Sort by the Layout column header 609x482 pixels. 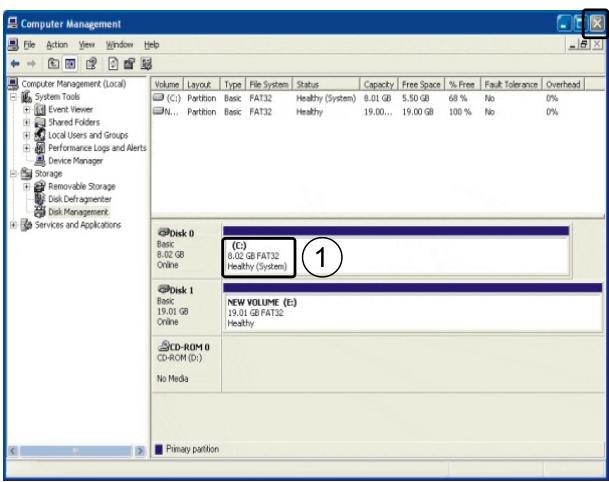point(201,84)
